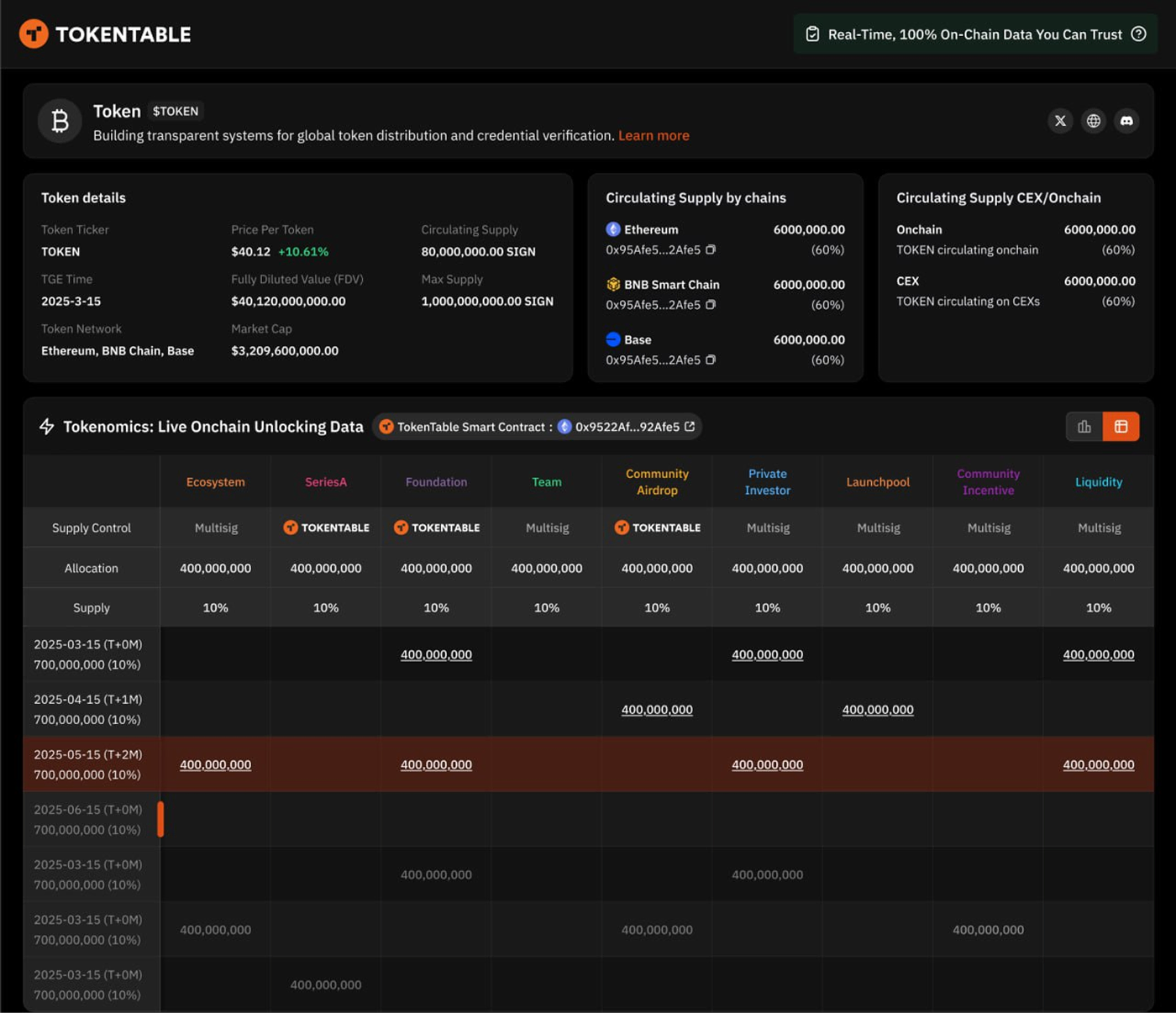
Task: Click the $TOKEN ticker badge
Action: click(176, 111)
